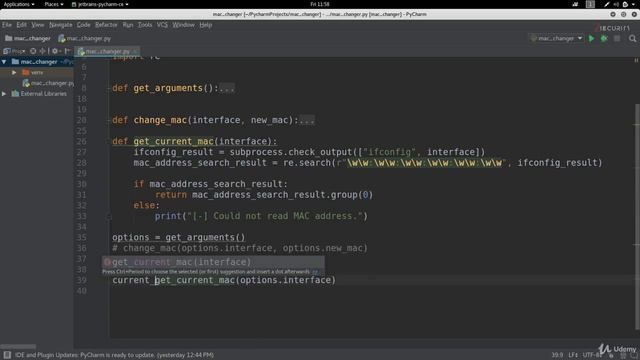The height and width of the screenshot is (360, 640).
Task: Open the Project view selector dropdown
Action: pos(14,51)
